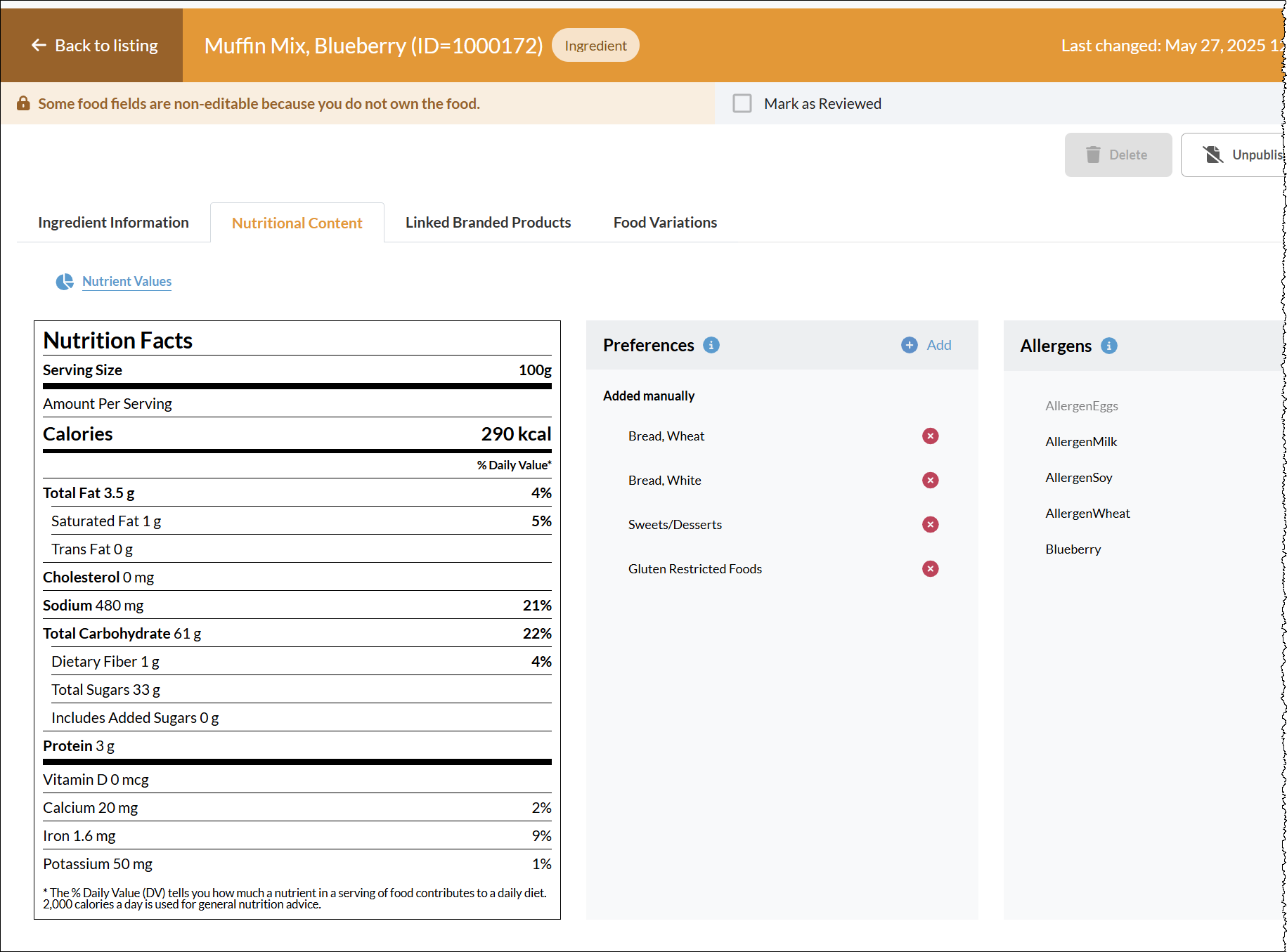Switch to the Ingredient Information tab

coord(112,222)
